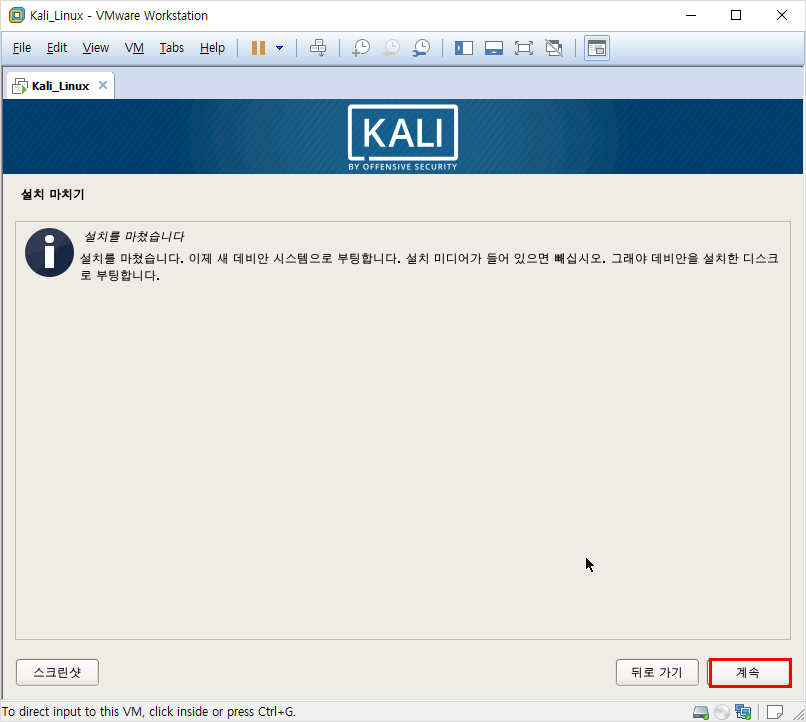
Task: Toggle the library sidebar view icon
Action: [464, 48]
